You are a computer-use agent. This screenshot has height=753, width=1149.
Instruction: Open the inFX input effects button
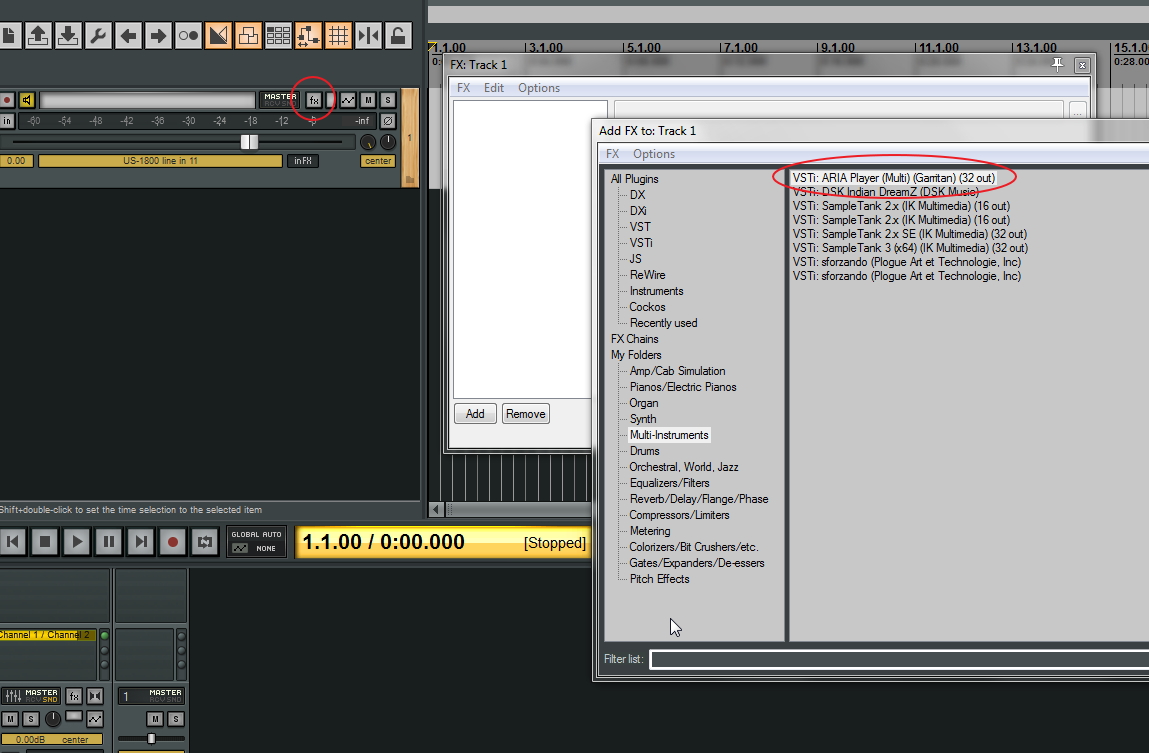[x=303, y=160]
